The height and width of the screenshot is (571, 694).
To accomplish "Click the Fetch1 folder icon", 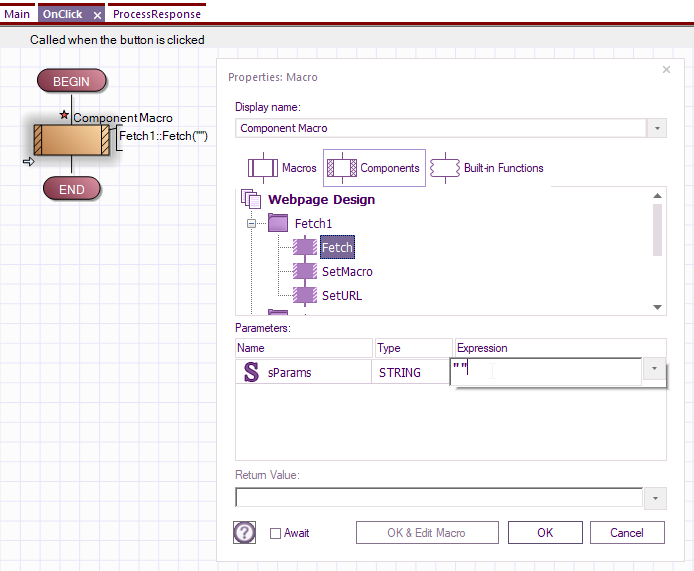I will click(278, 223).
